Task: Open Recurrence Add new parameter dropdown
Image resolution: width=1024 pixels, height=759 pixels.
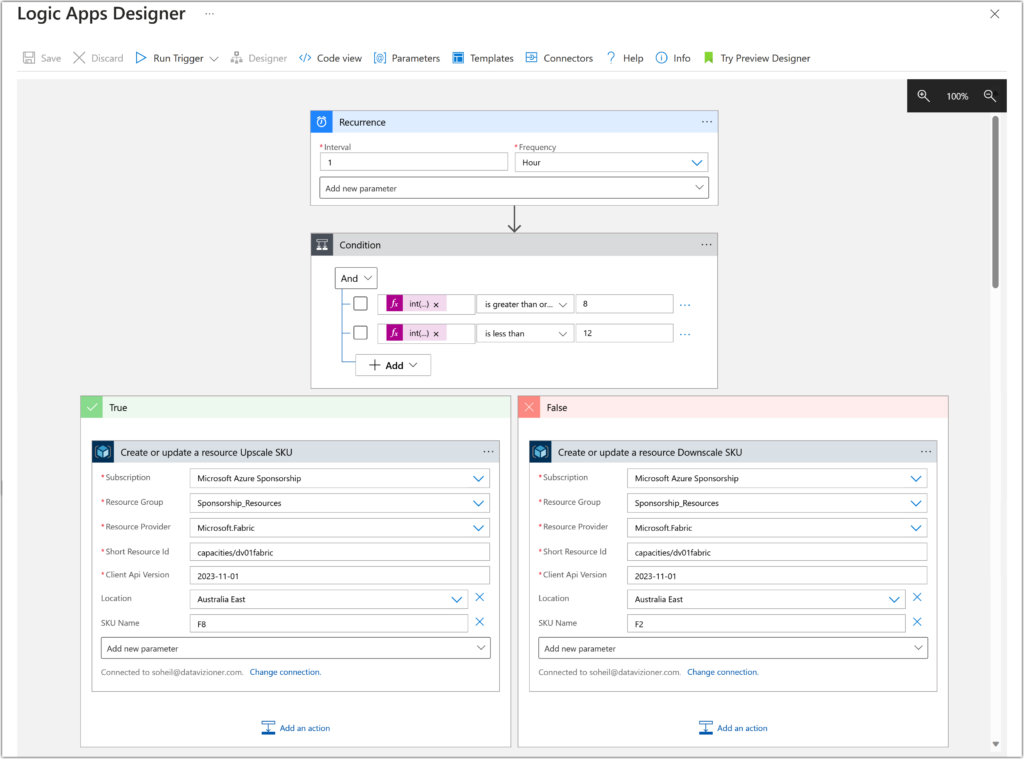Action: 514,188
